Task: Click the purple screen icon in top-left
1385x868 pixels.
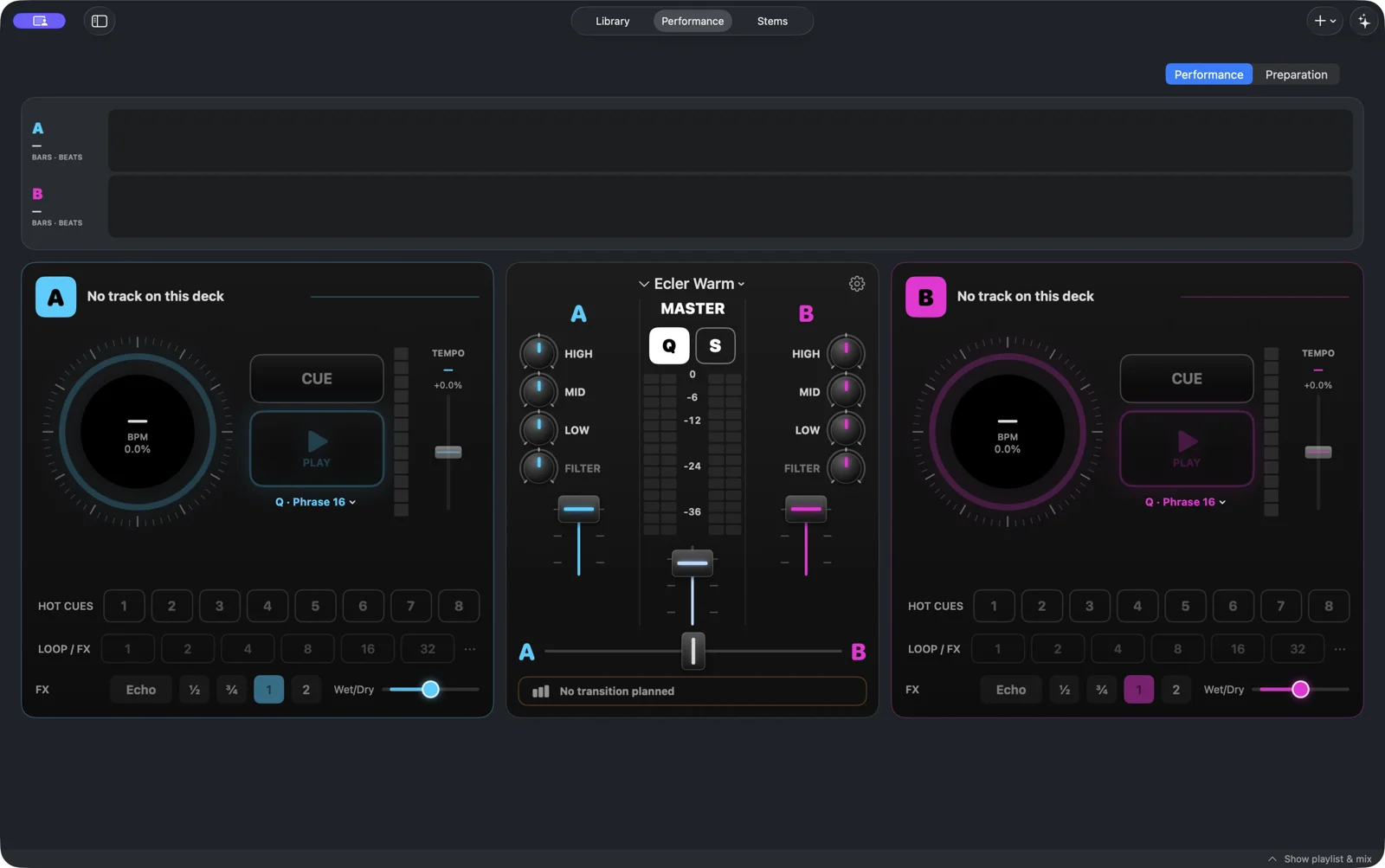Action: [39, 21]
